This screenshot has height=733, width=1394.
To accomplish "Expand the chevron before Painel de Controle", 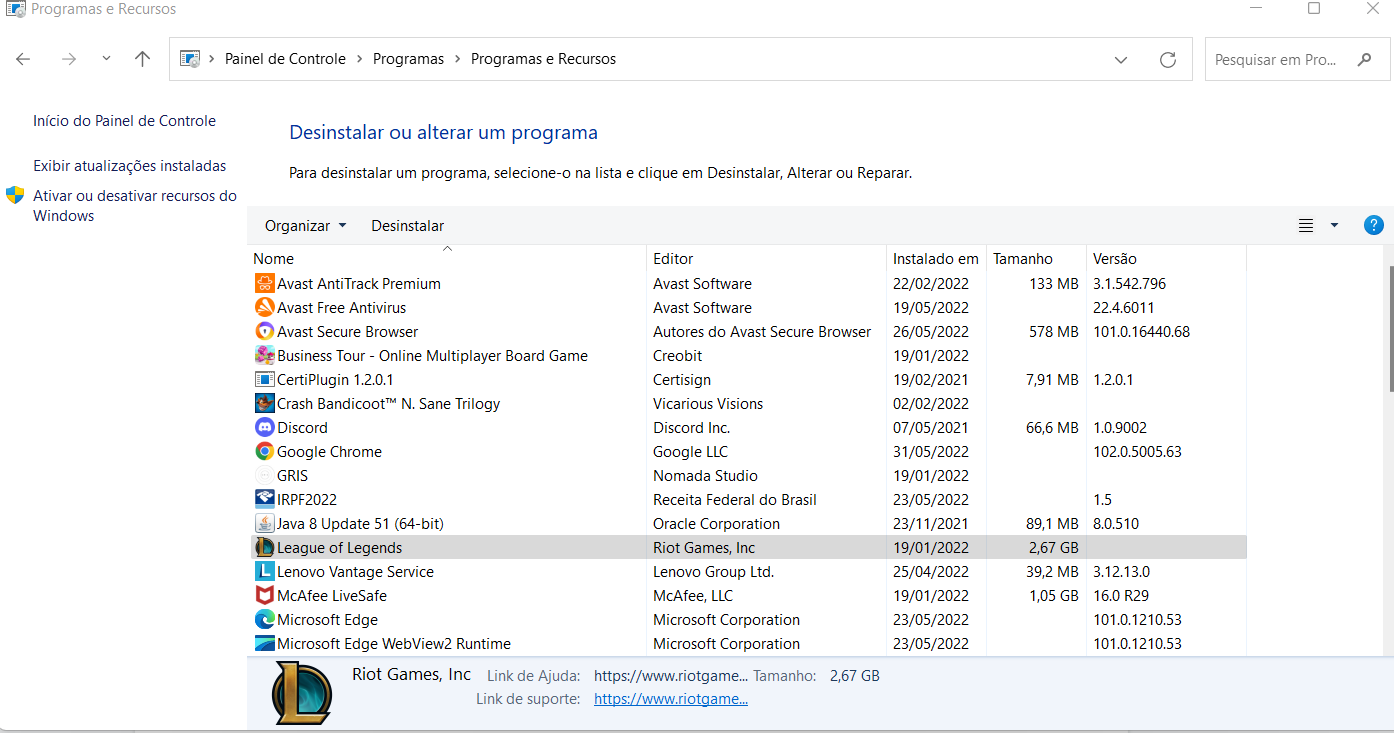I will 212,59.
